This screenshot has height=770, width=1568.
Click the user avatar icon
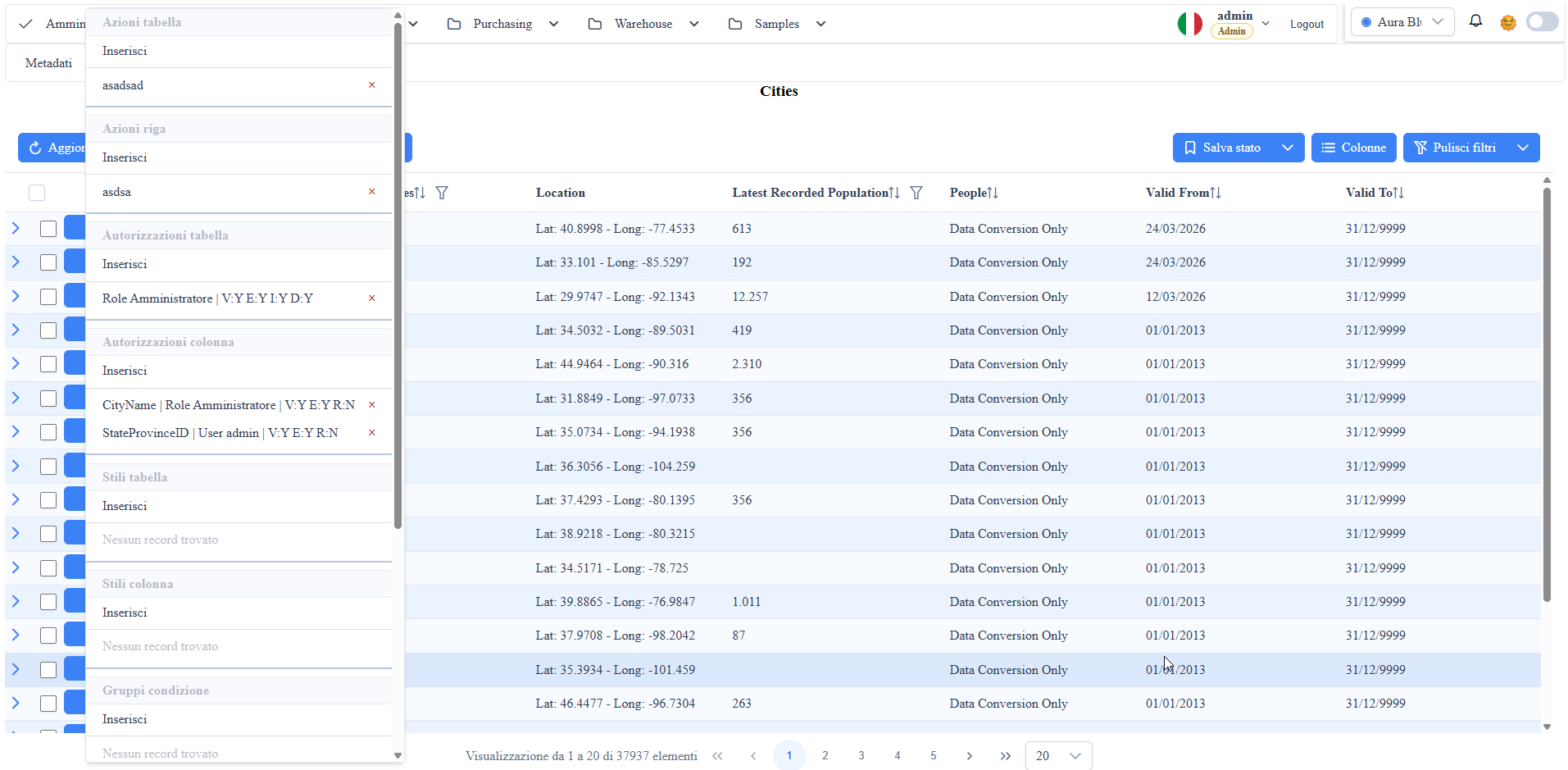point(1508,22)
